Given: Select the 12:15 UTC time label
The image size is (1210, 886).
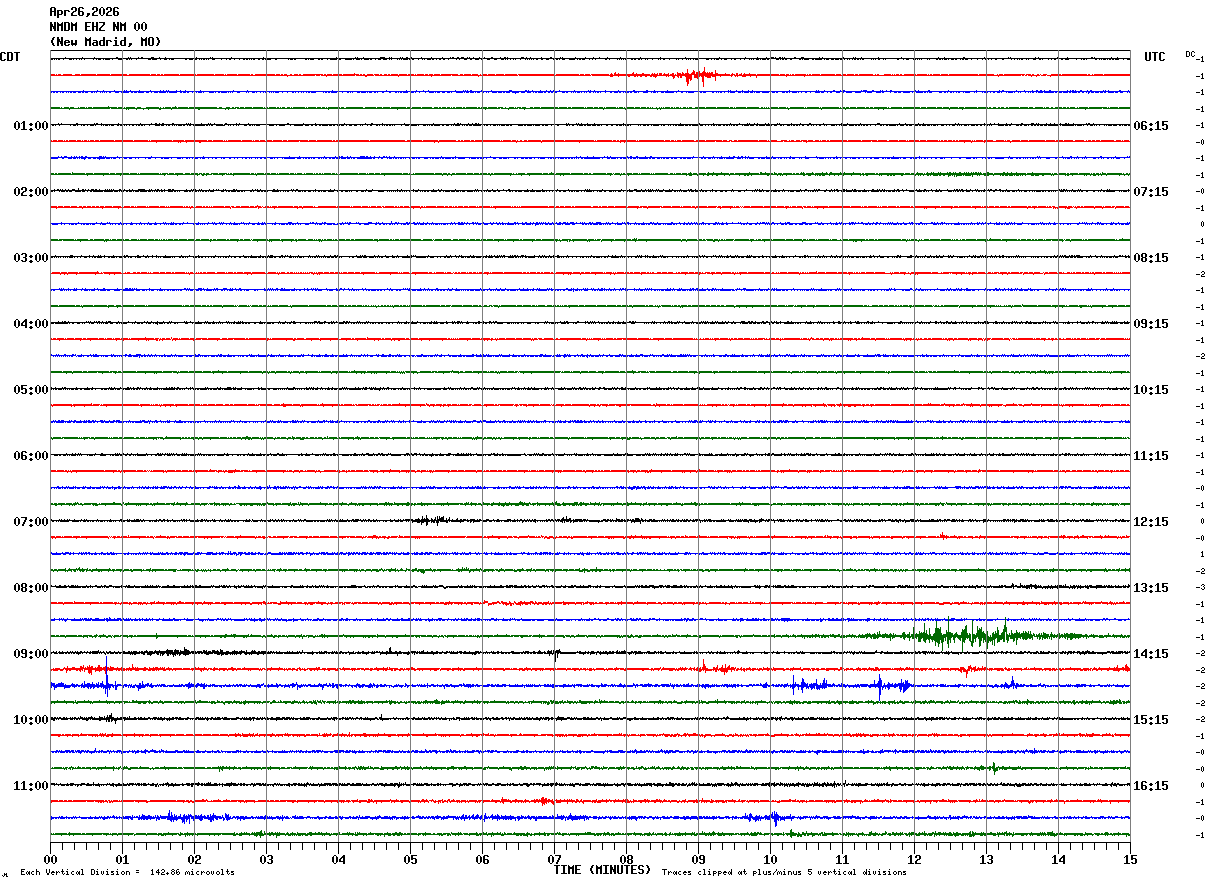Looking at the screenshot, I should [x=1150, y=522].
